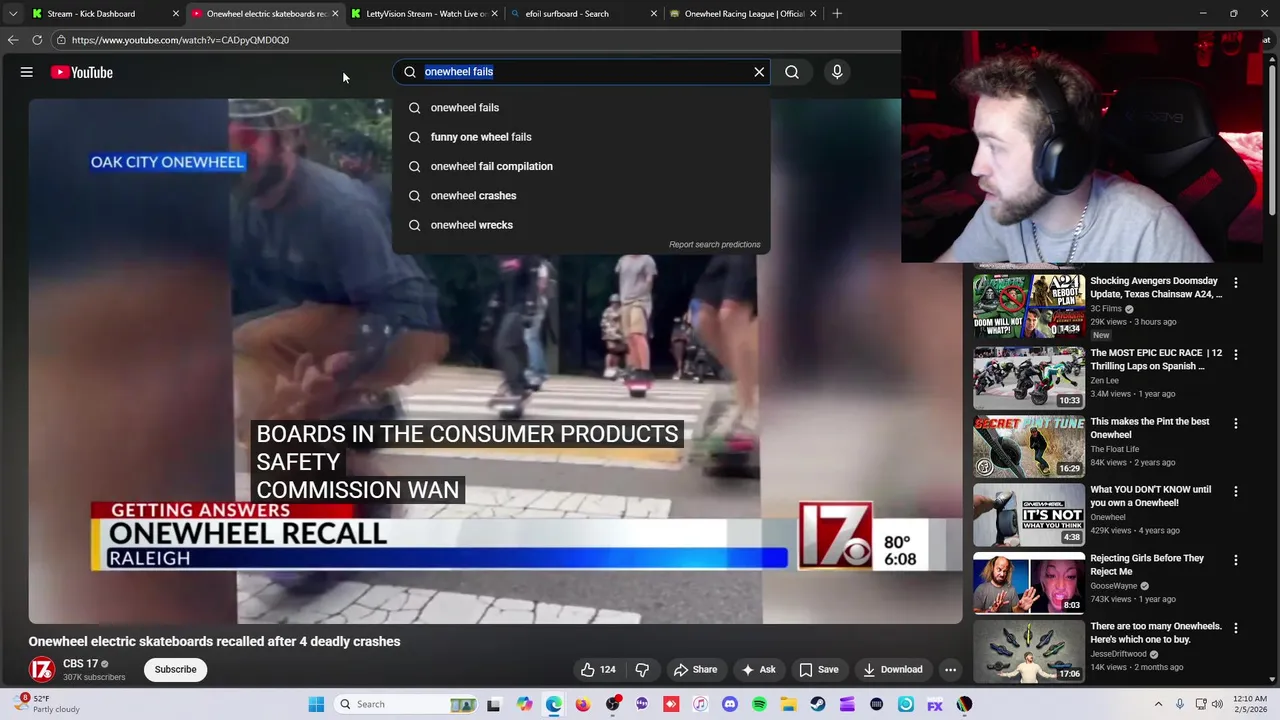Open the Secret Pint Tune thumbnail
The height and width of the screenshot is (720, 1280).
[1029, 446]
